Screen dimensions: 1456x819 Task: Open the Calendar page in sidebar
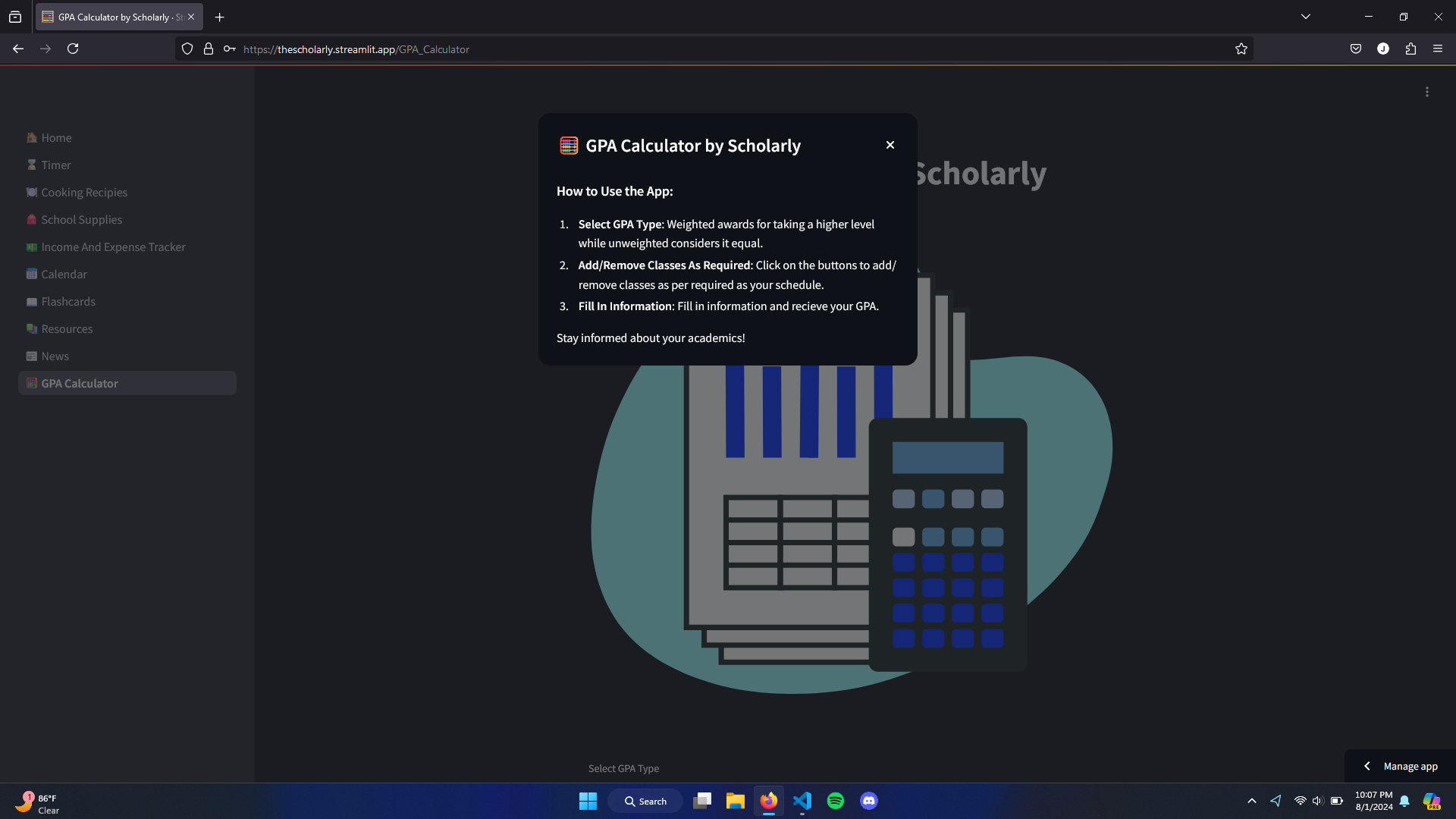pos(64,275)
